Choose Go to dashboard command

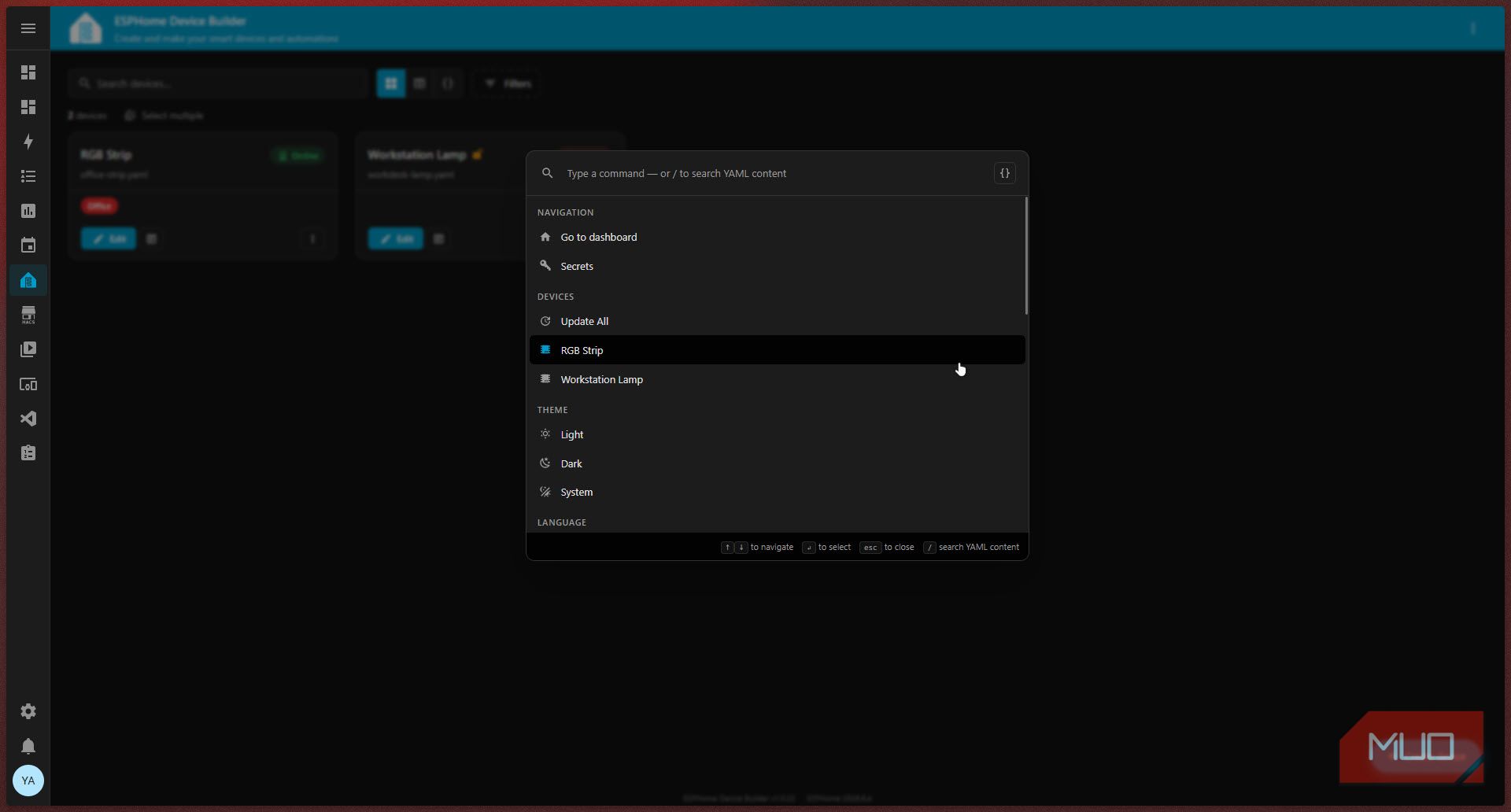(777, 237)
